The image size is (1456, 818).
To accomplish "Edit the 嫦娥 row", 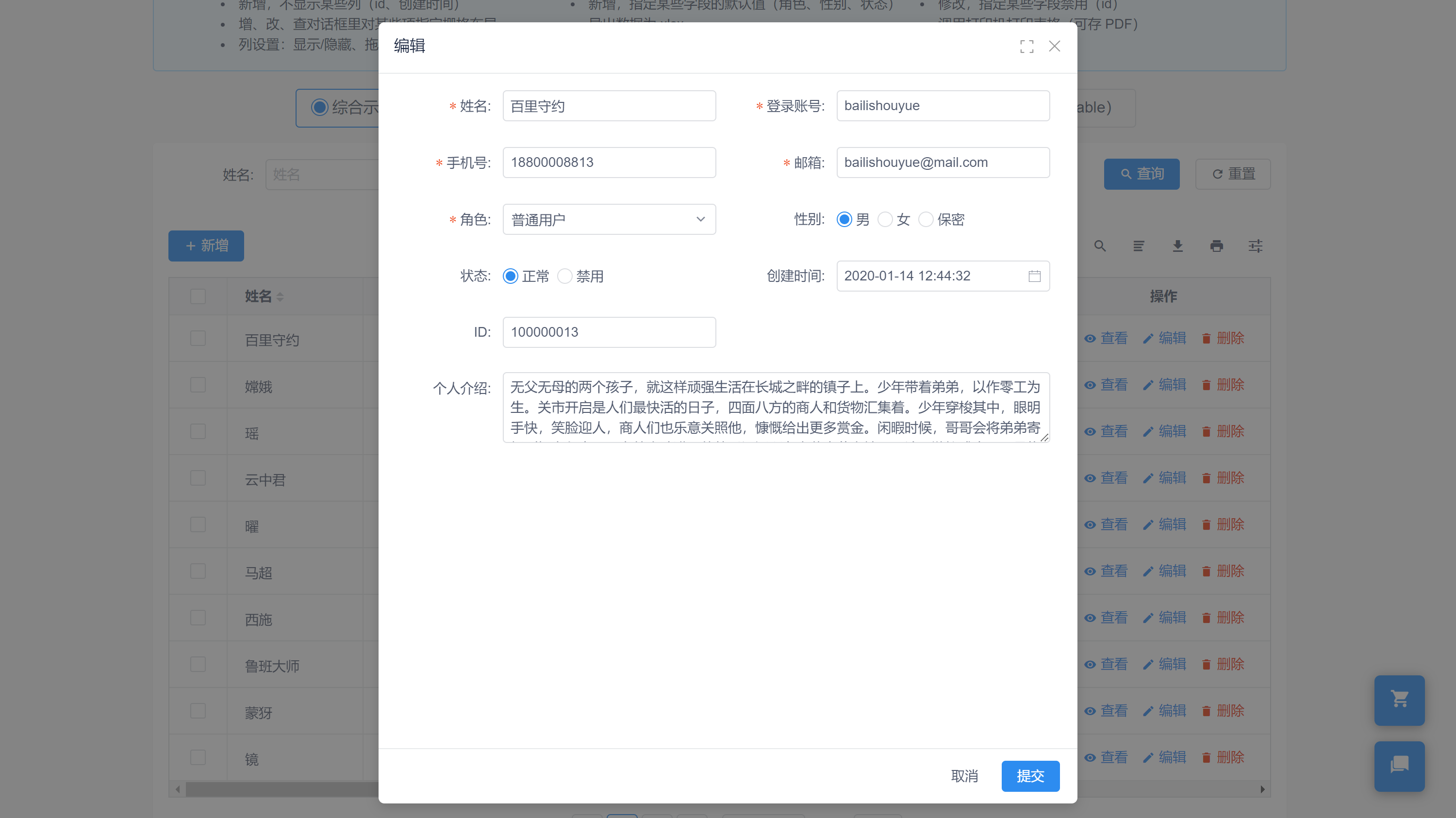I will point(1164,385).
